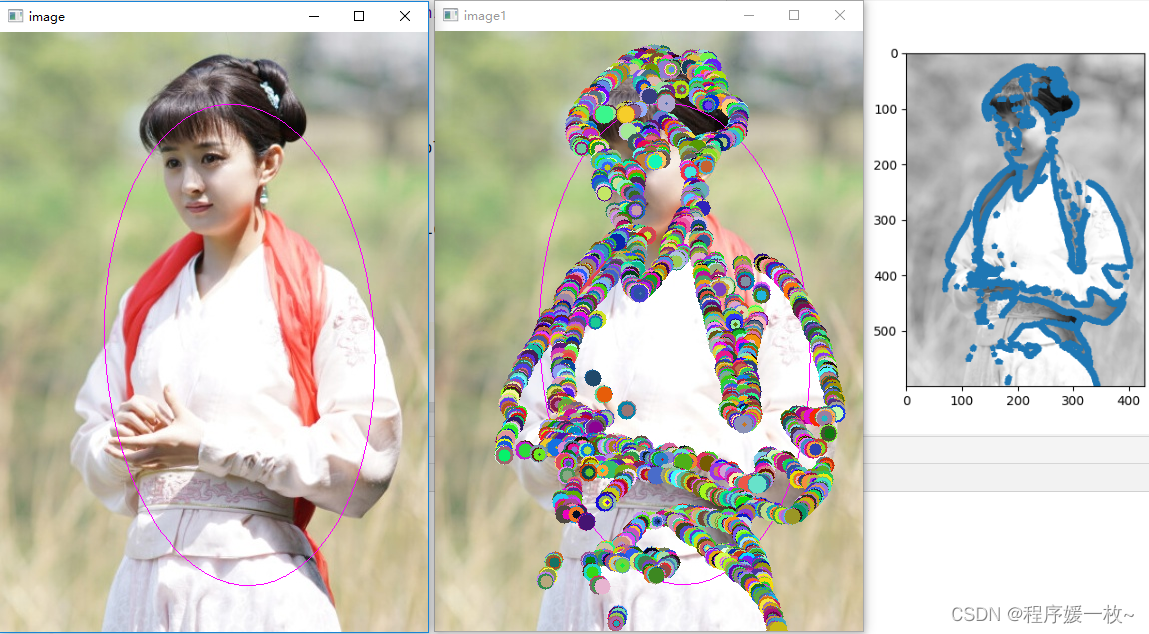Close the "image1" window

tap(840, 15)
